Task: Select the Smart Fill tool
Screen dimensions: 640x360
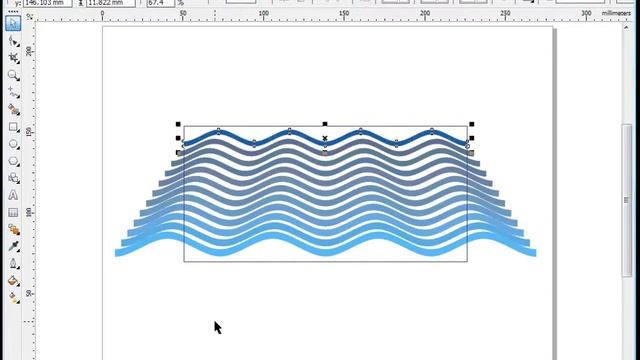Action: (x=13, y=110)
